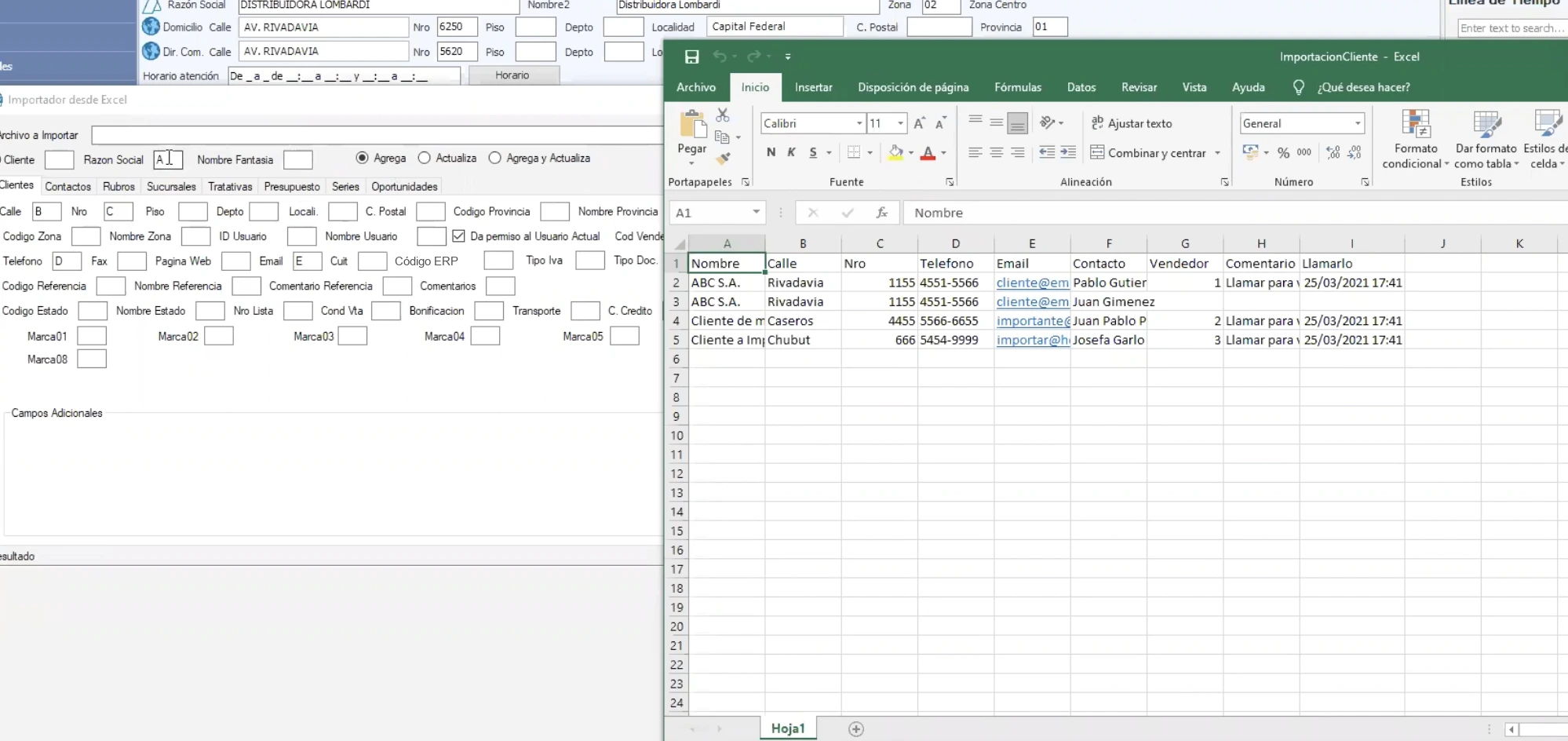Image resolution: width=1568 pixels, height=741 pixels.
Task: Uncheck Da permiso al Usuario Actual
Action: (x=458, y=235)
